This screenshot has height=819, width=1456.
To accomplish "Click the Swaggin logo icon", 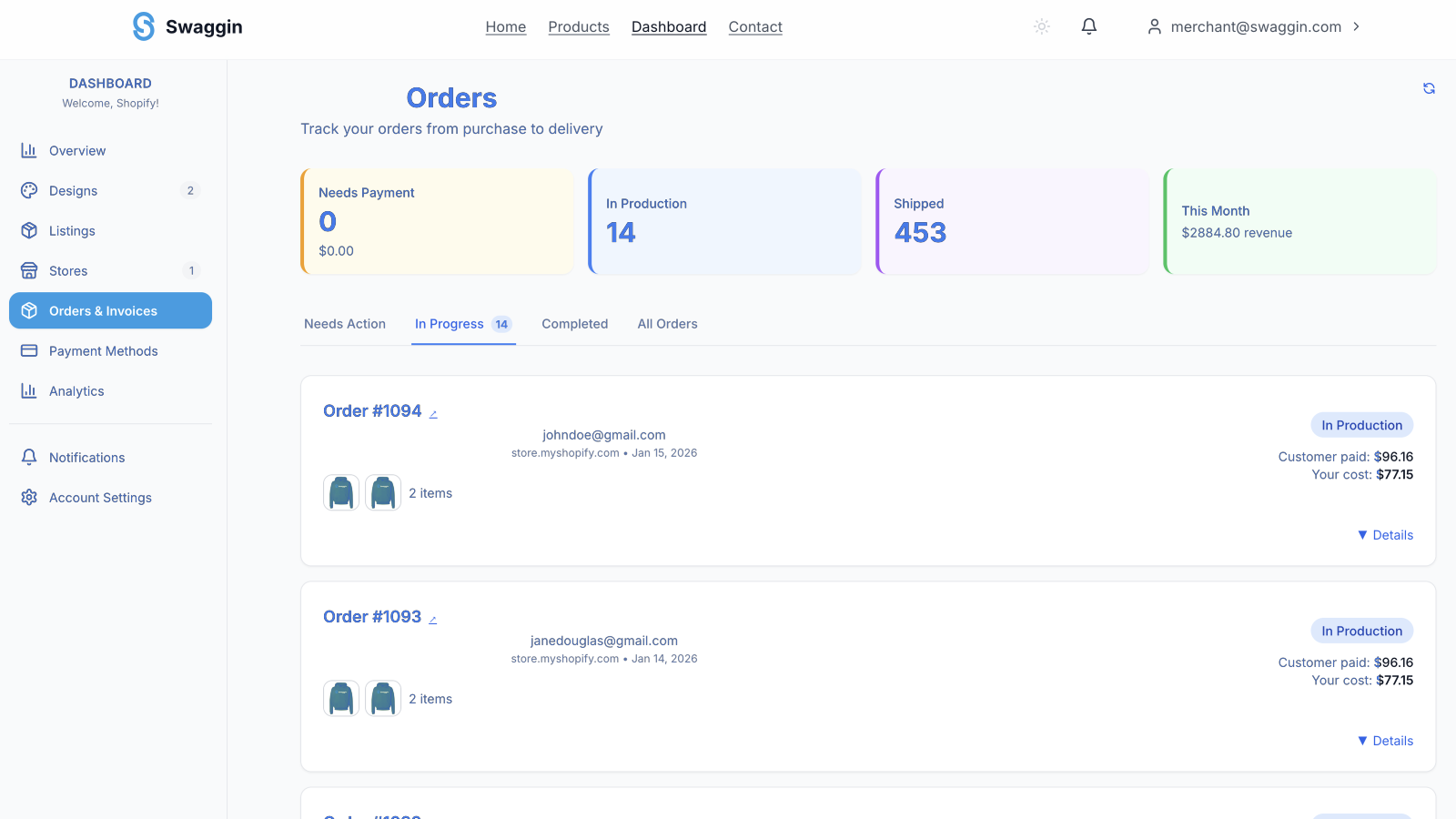I will click(144, 26).
